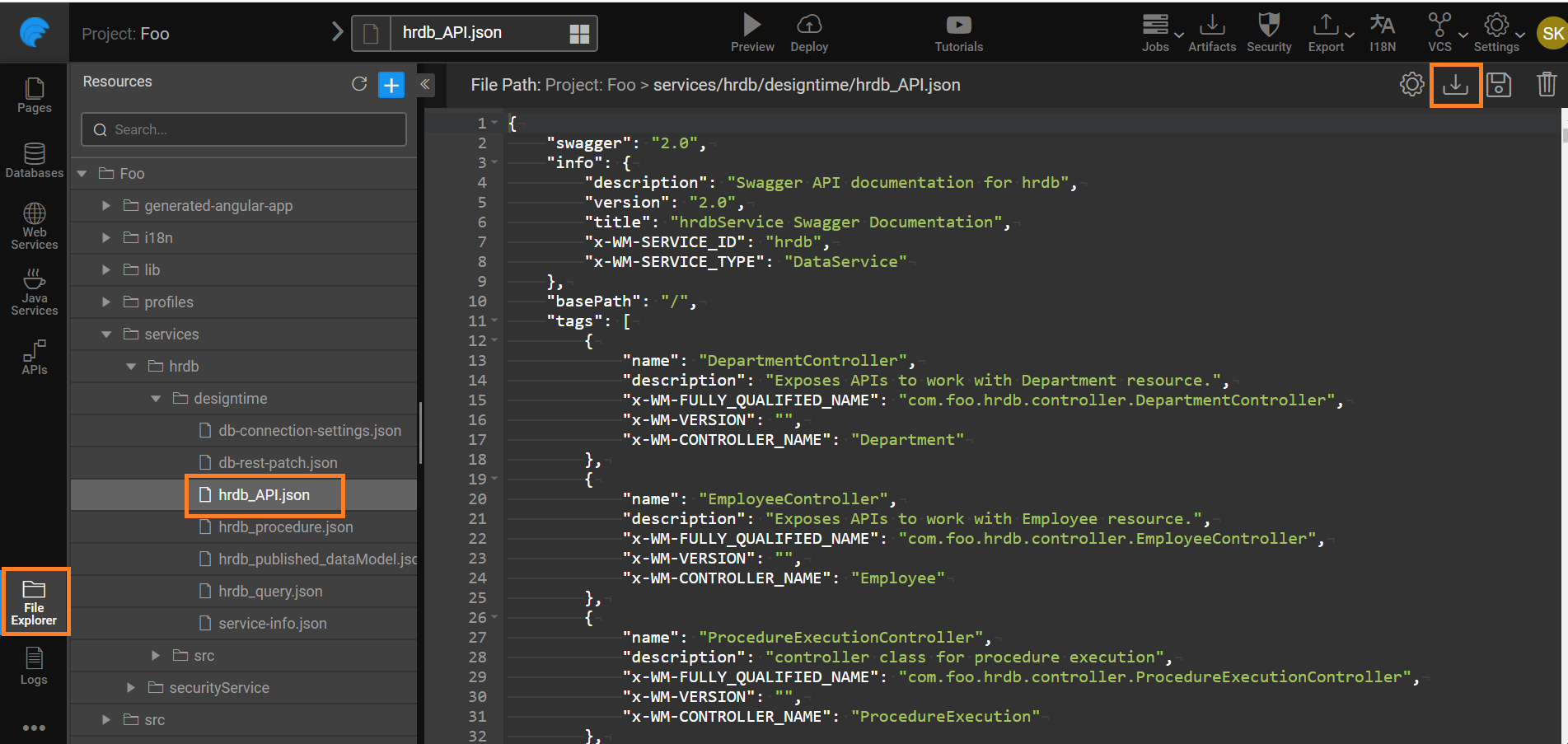Open the Security toolbar option
The image size is (1568, 744).
point(1268,33)
